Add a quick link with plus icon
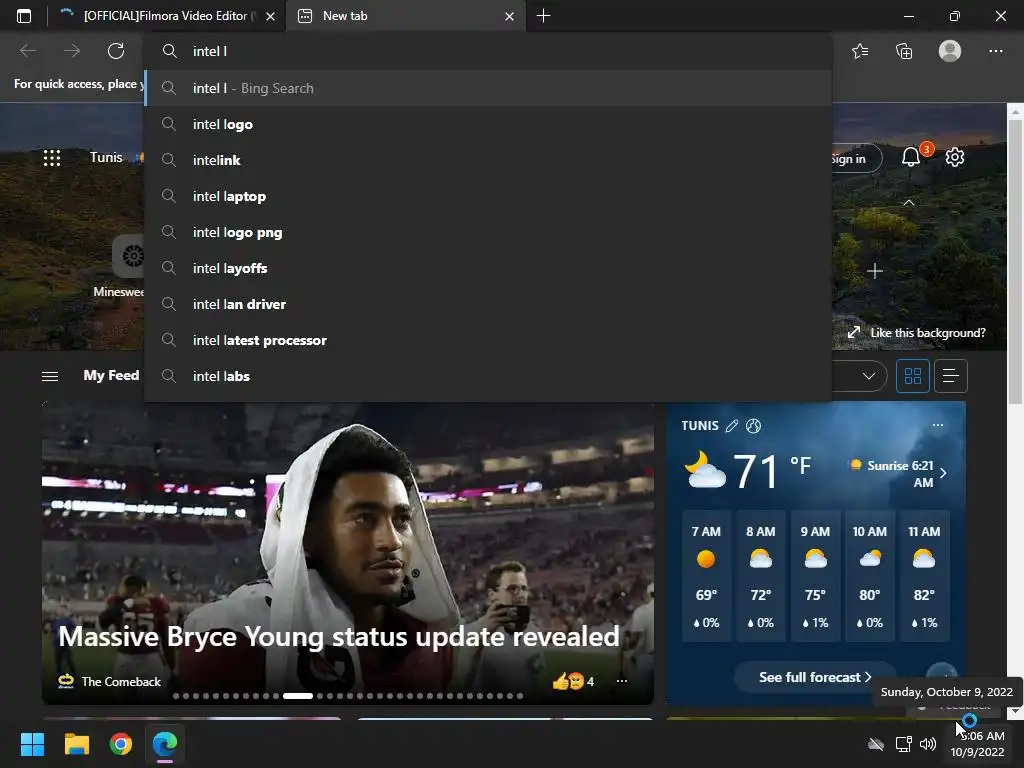Screen dimensions: 1024x768 875,271
